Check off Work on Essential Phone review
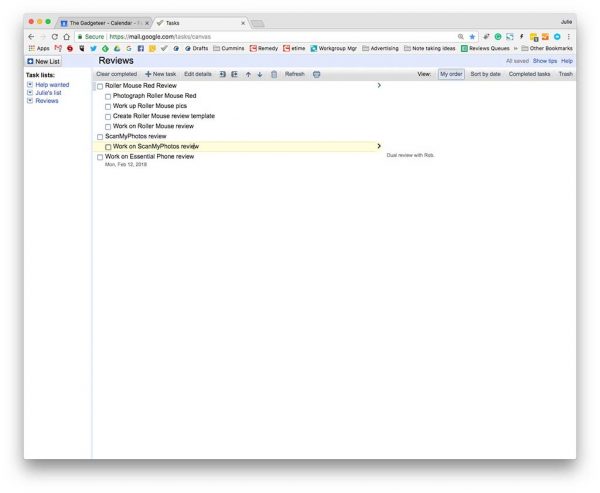Viewport: 600px width, 493px height. click(x=100, y=157)
